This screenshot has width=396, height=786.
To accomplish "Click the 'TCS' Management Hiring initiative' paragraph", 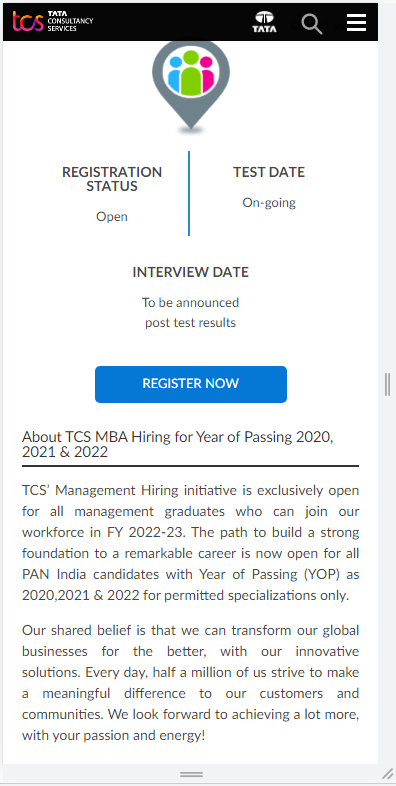I will point(190,543).
